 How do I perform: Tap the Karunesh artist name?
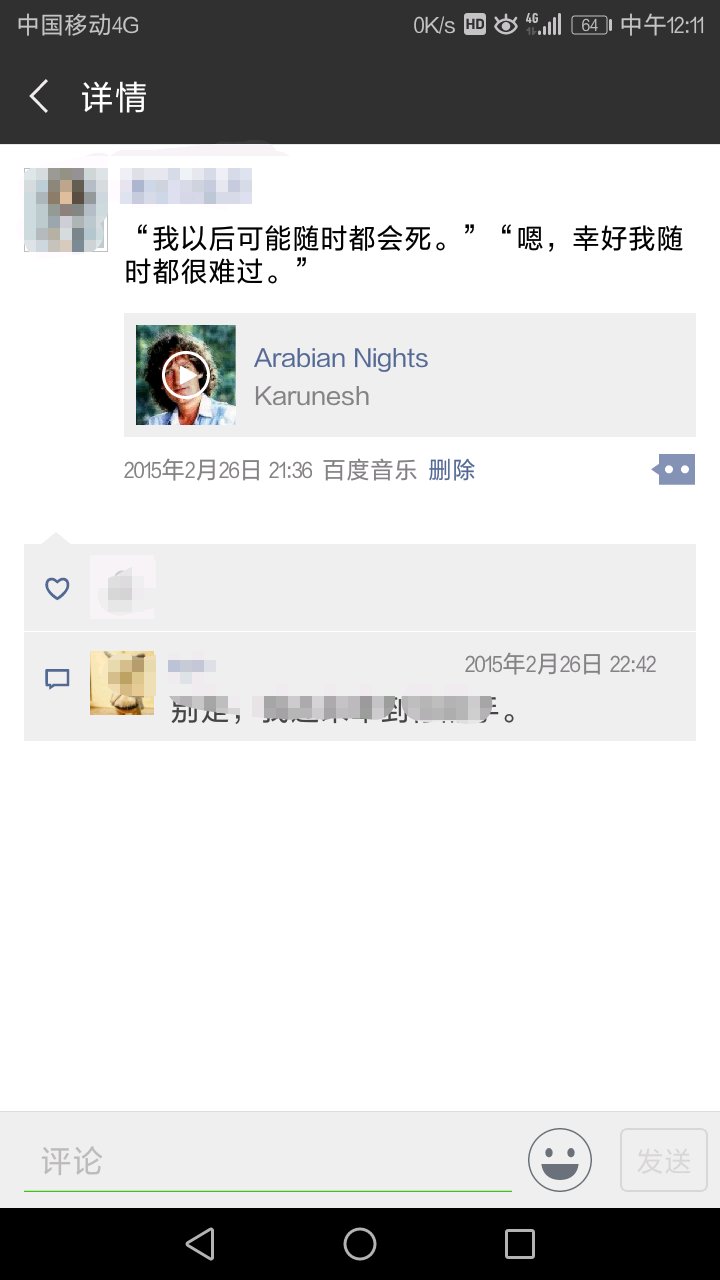point(312,396)
